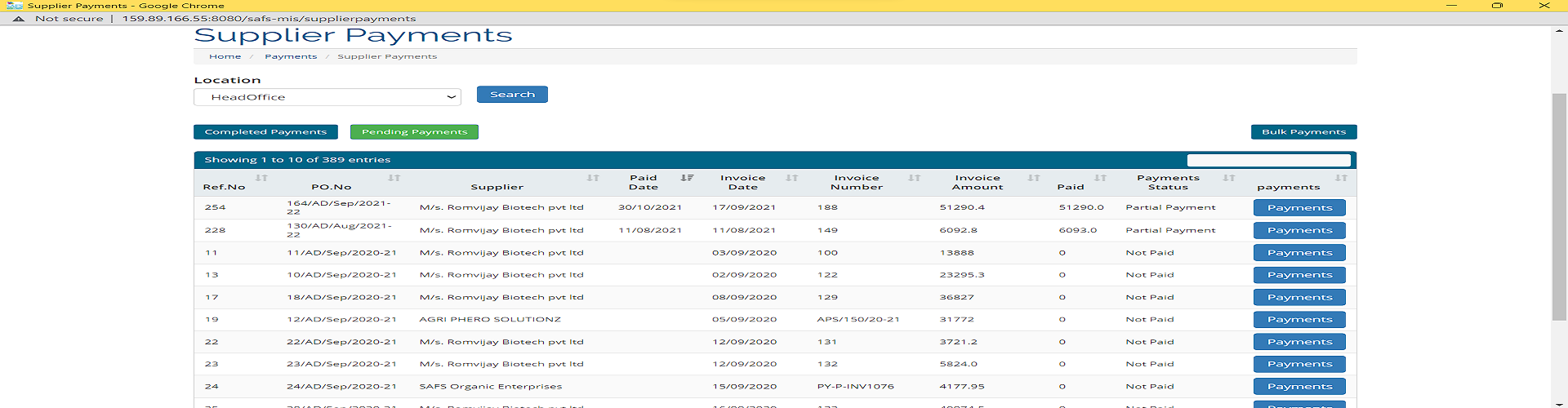The width and height of the screenshot is (1568, 408).
Task: Open the Location dropdown
Action: (327, 97)
